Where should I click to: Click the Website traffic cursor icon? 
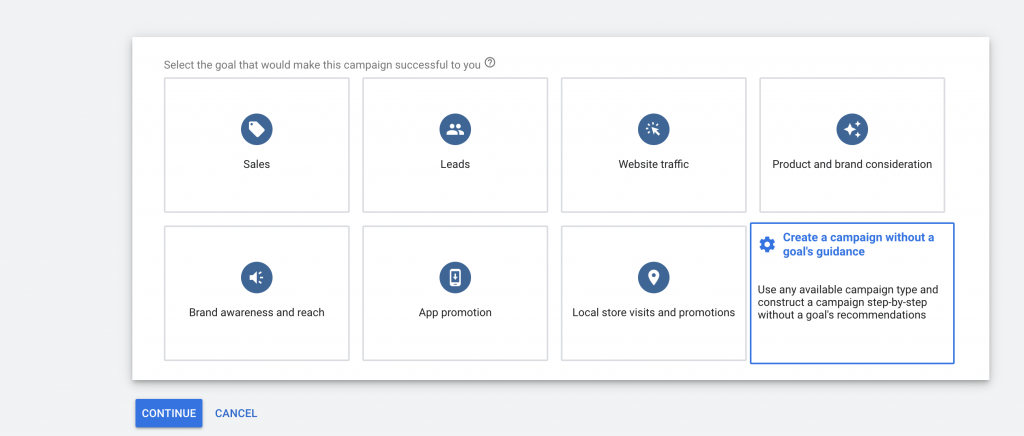coord(653,129)
